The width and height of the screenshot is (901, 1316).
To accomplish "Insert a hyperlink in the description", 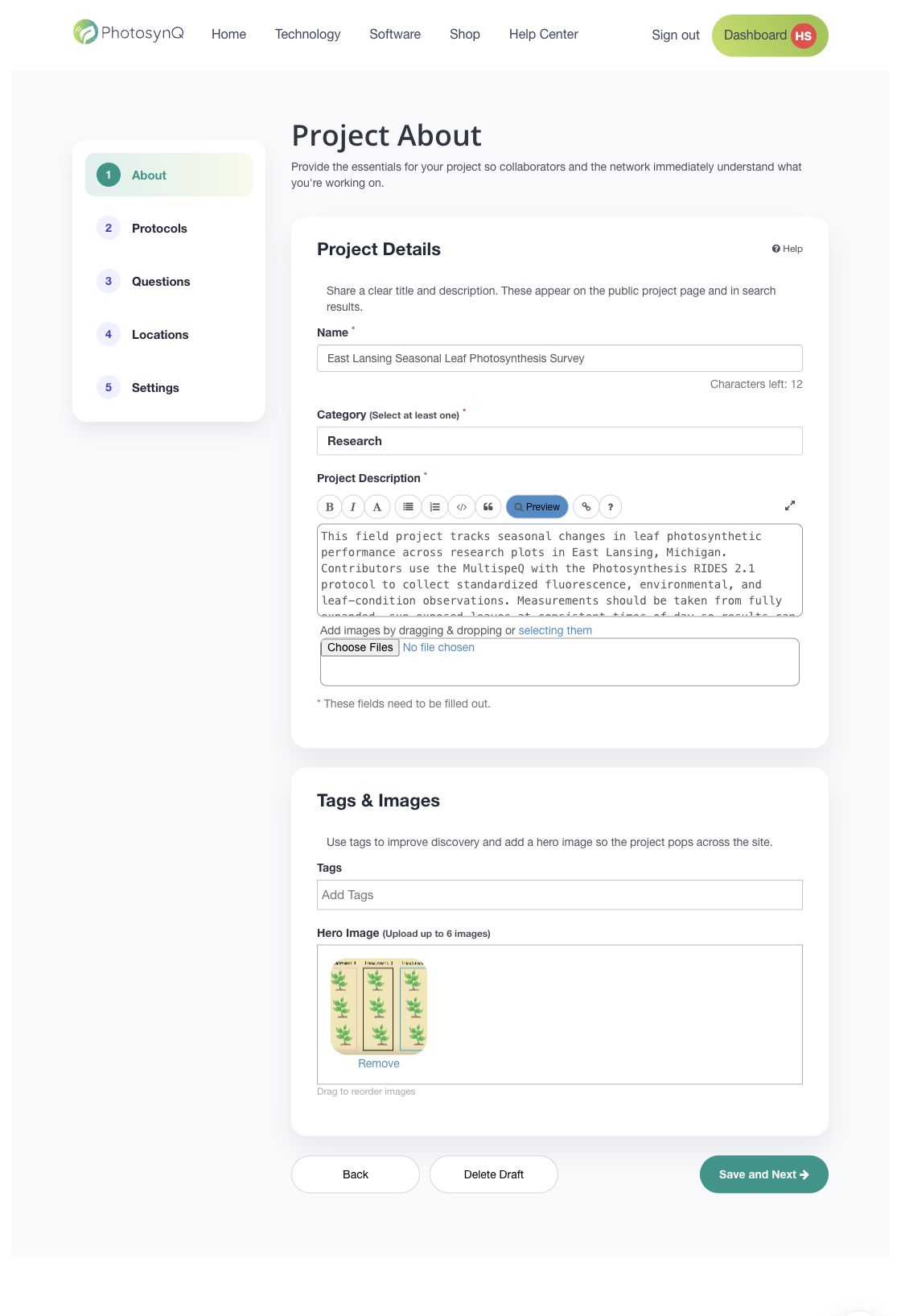I will coord(586,507).
